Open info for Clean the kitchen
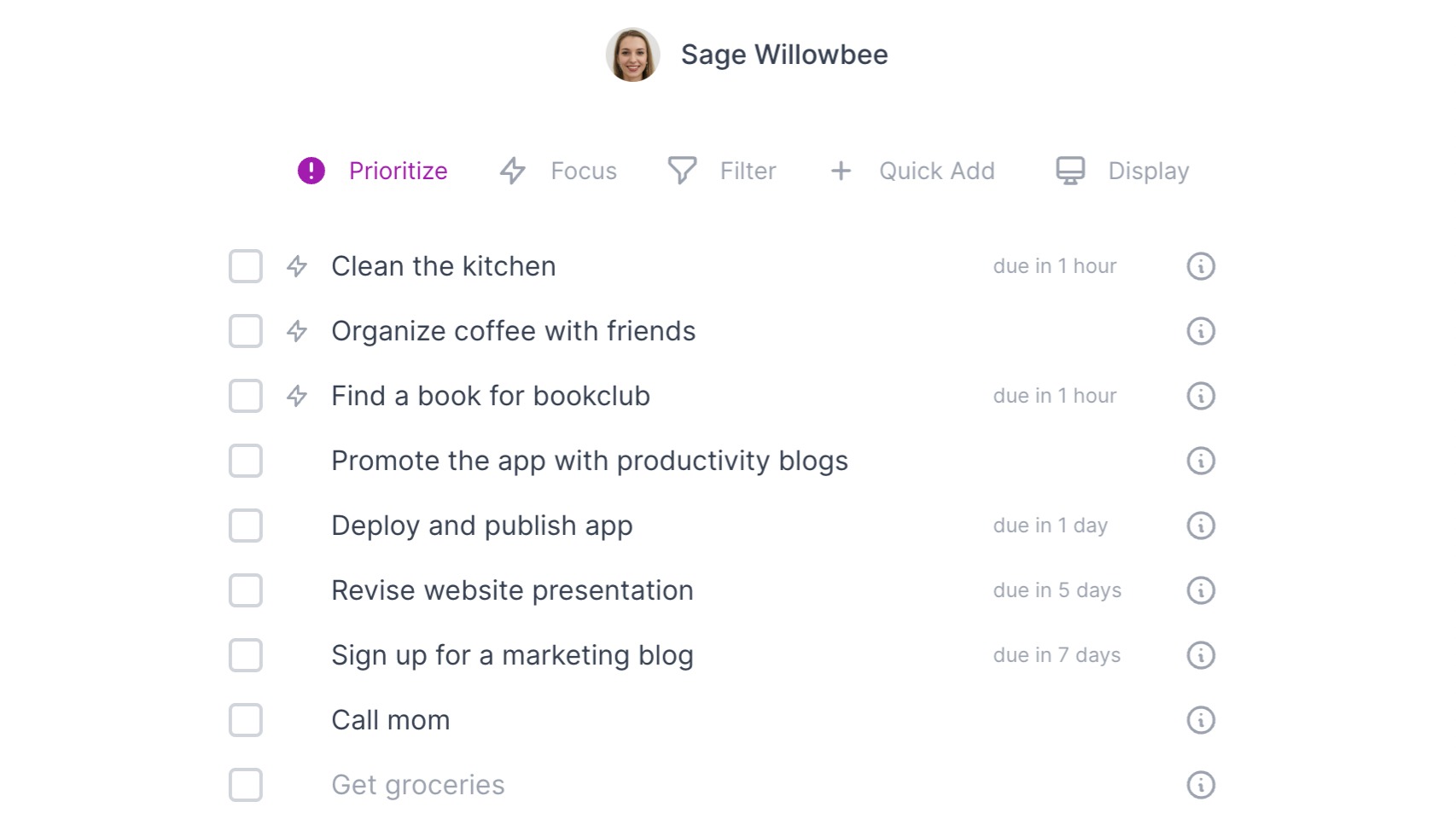This screenshot has height=819, width=1456. pyautogui.click(x=1201, y=266)
